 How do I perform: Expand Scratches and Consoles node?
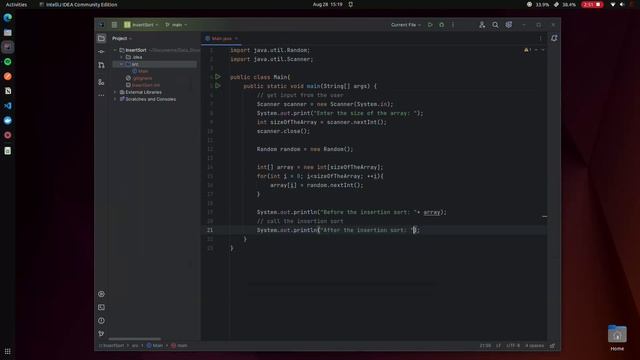[115, 99]
